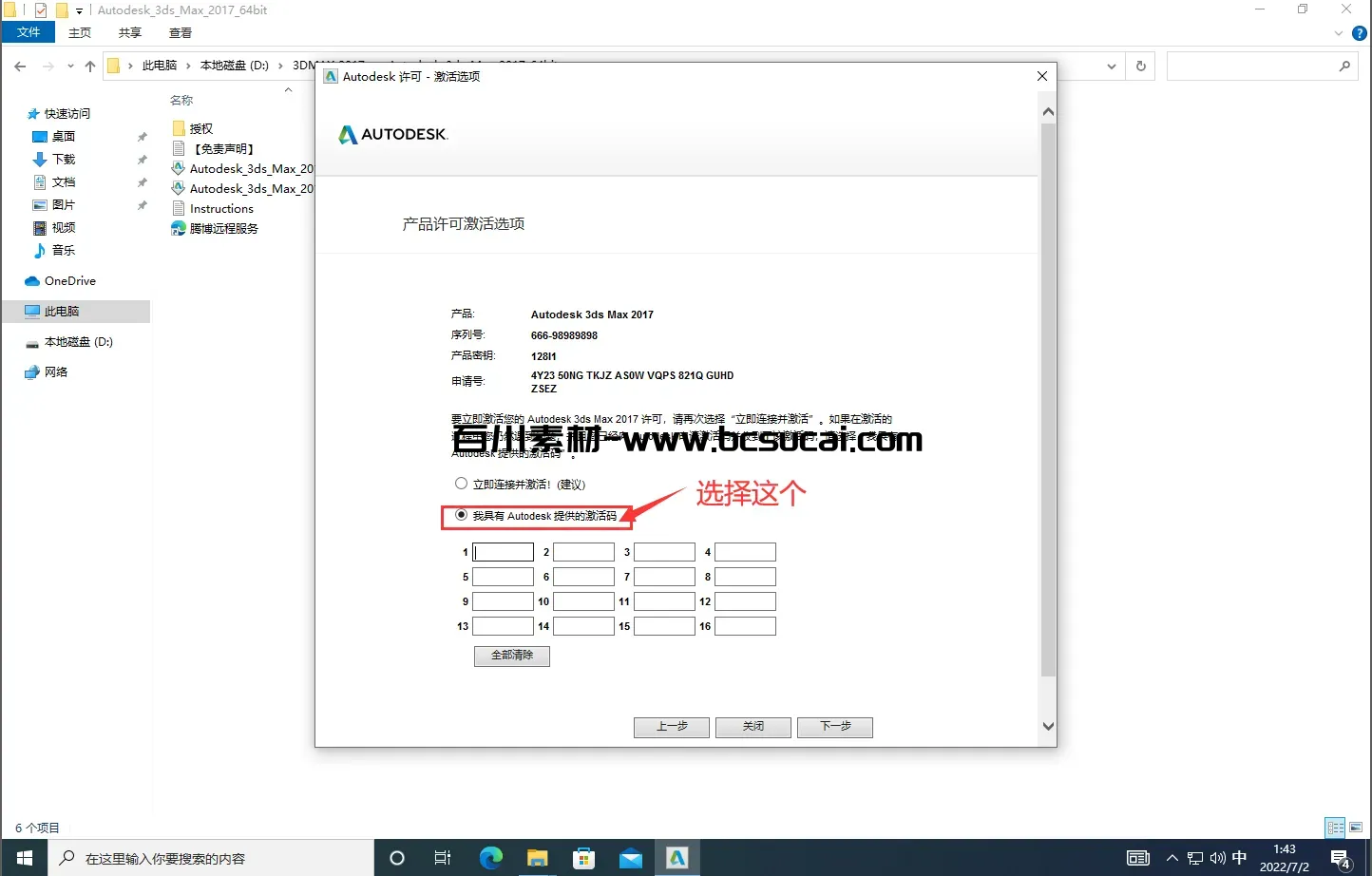Open the 文件 tab in File Explorer
The width and height of the screenshot is (1372, 876).
point(29,32)
